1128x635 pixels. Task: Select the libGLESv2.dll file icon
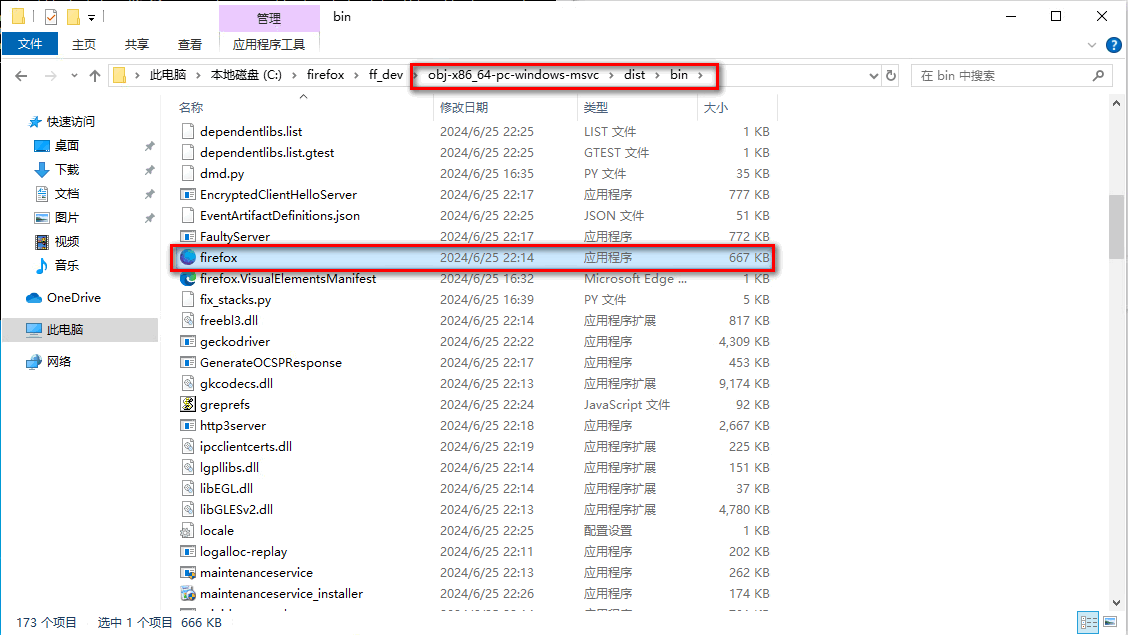[188, 509]
